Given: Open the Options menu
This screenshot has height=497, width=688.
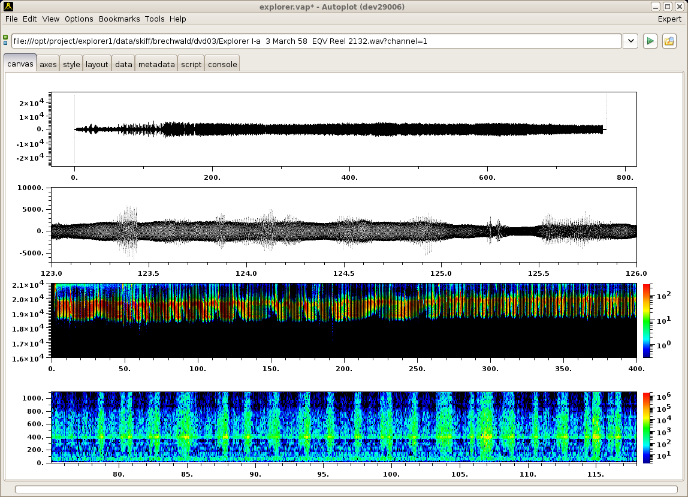Looking at the screenshot, I should pos(79,19).
